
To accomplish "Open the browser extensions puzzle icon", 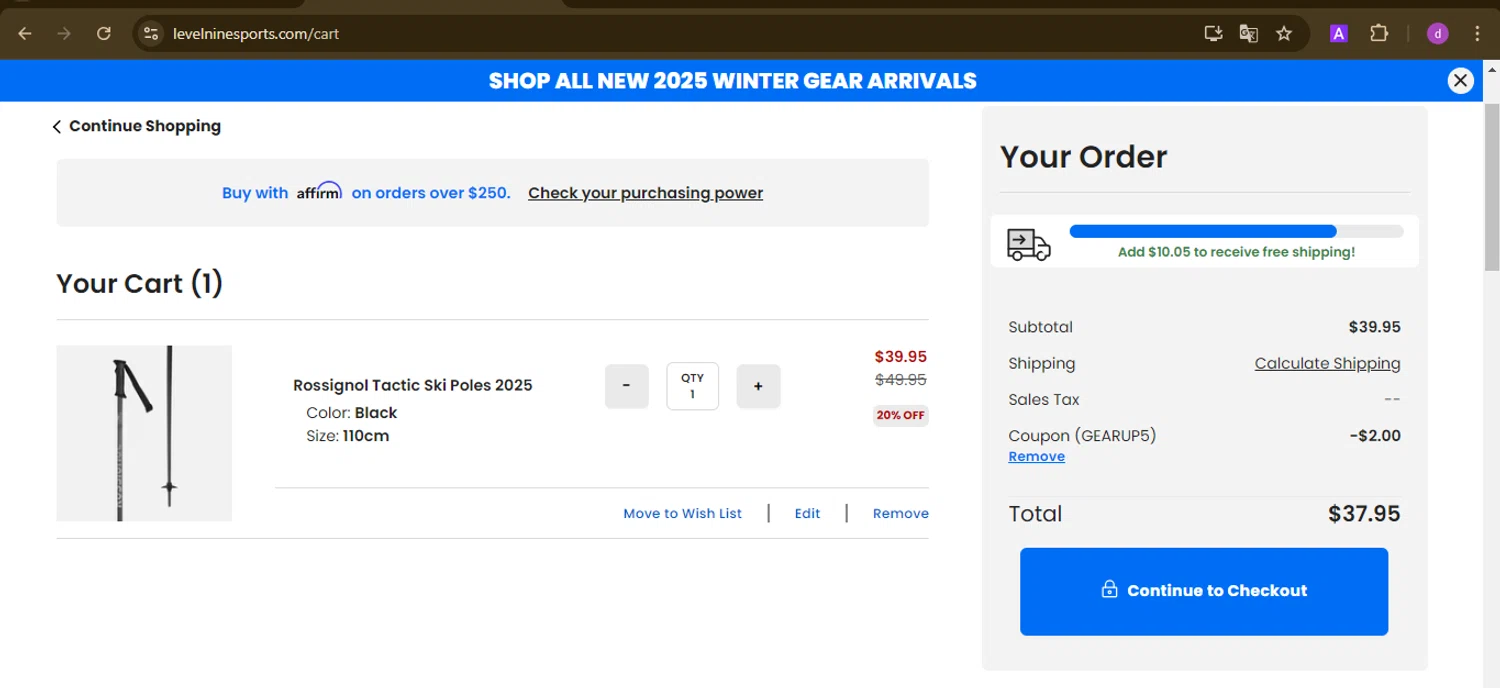I will tap(1379, 34).
